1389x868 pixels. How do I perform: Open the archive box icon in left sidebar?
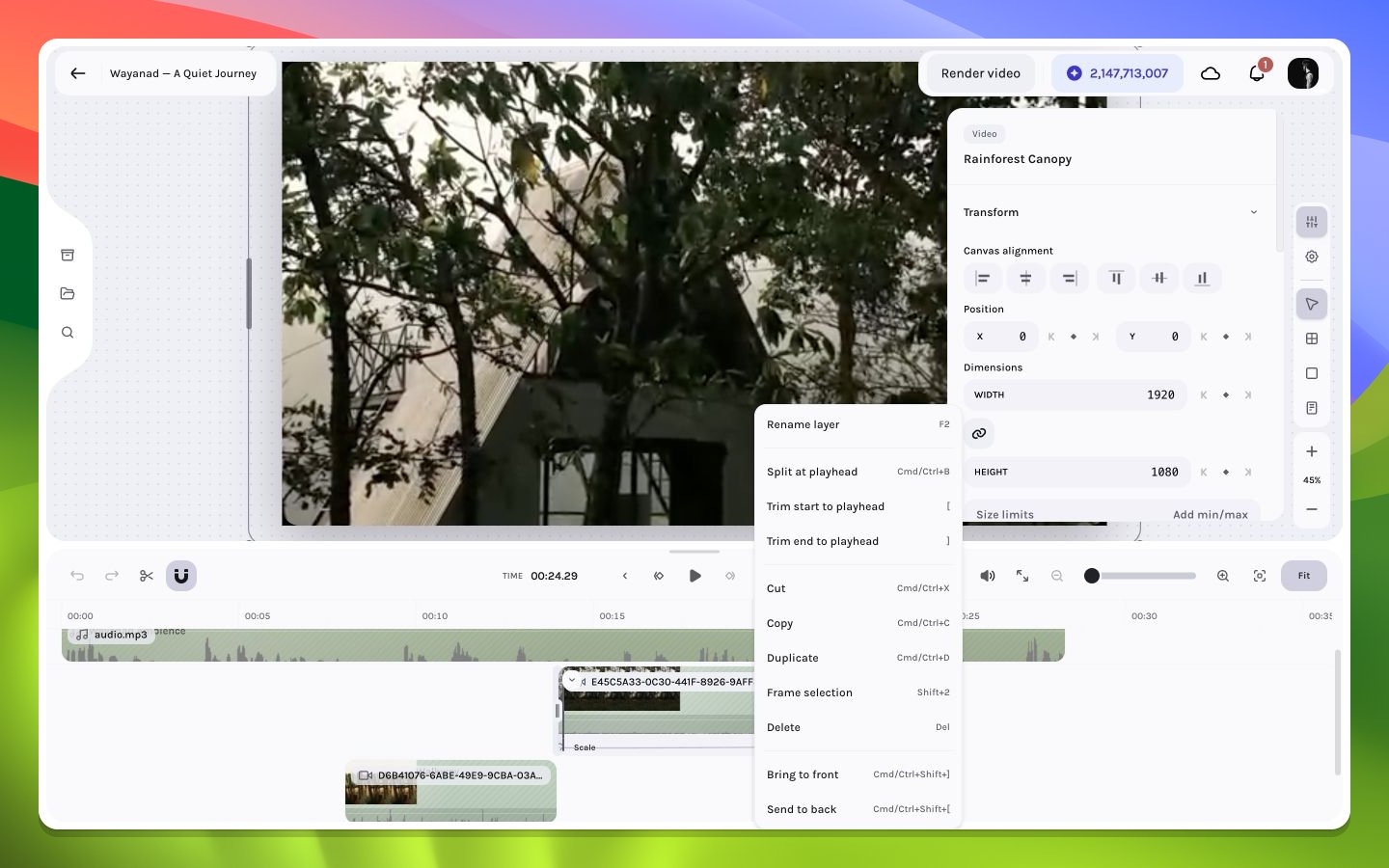[68, 256]
